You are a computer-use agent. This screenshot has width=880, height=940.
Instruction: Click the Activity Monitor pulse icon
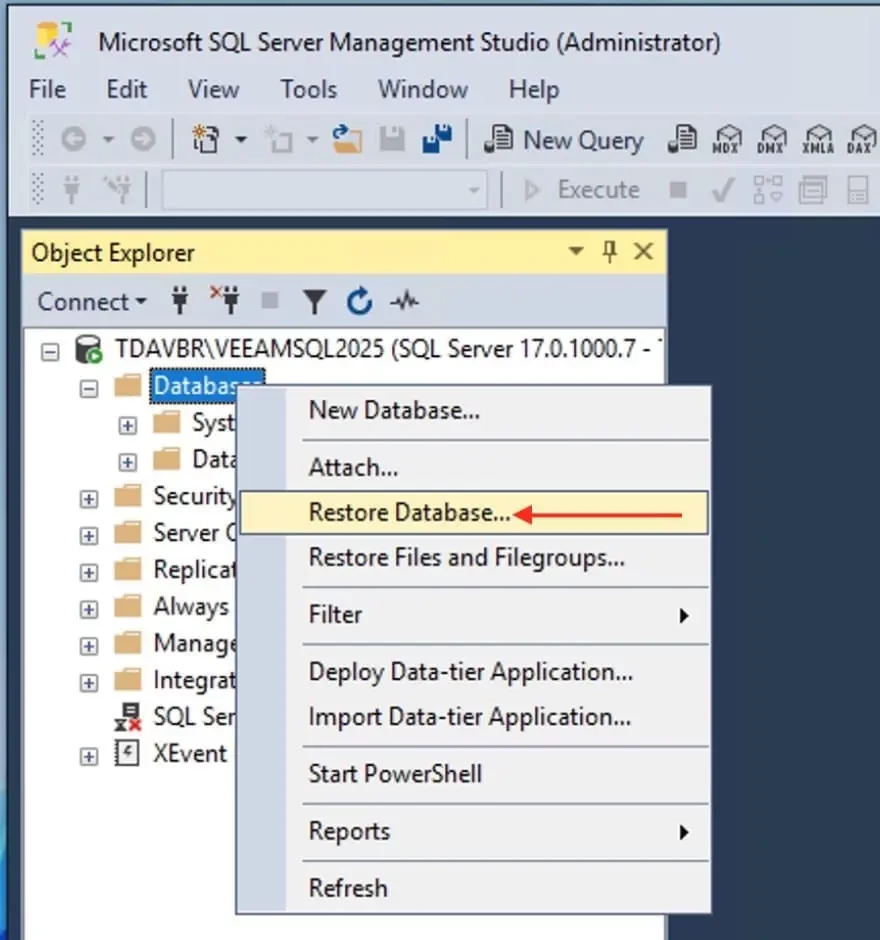click(x=405, y=300)
